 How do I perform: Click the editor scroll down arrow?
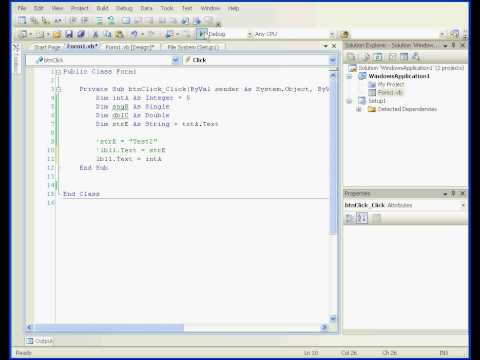click(x=333, y=318)
